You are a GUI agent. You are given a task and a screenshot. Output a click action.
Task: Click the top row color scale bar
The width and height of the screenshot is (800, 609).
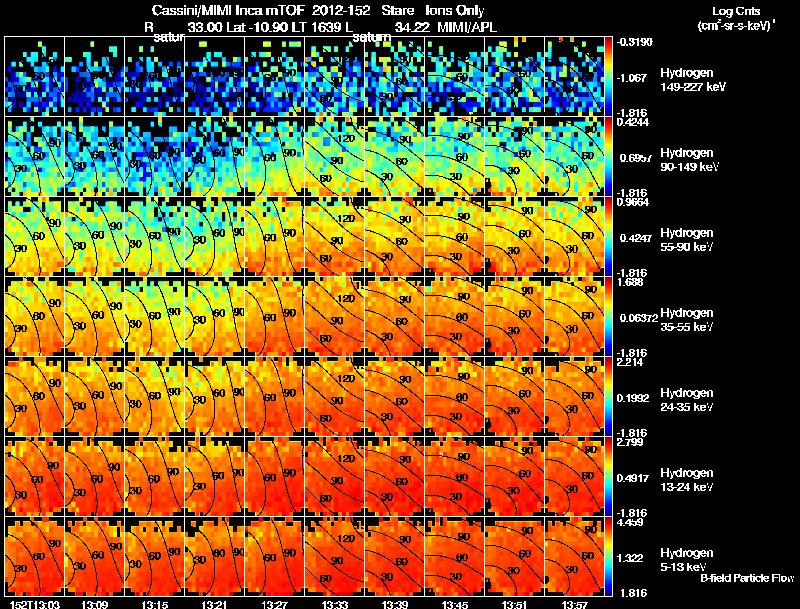(608, 76)
